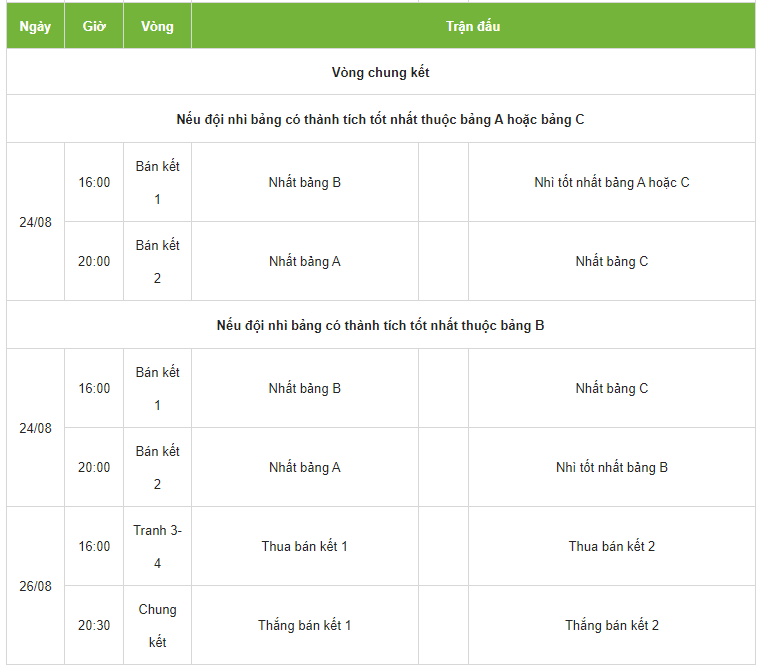763x668 pixels.
Task: Select the Vòng chung kết title row
Action: [380, 72]
